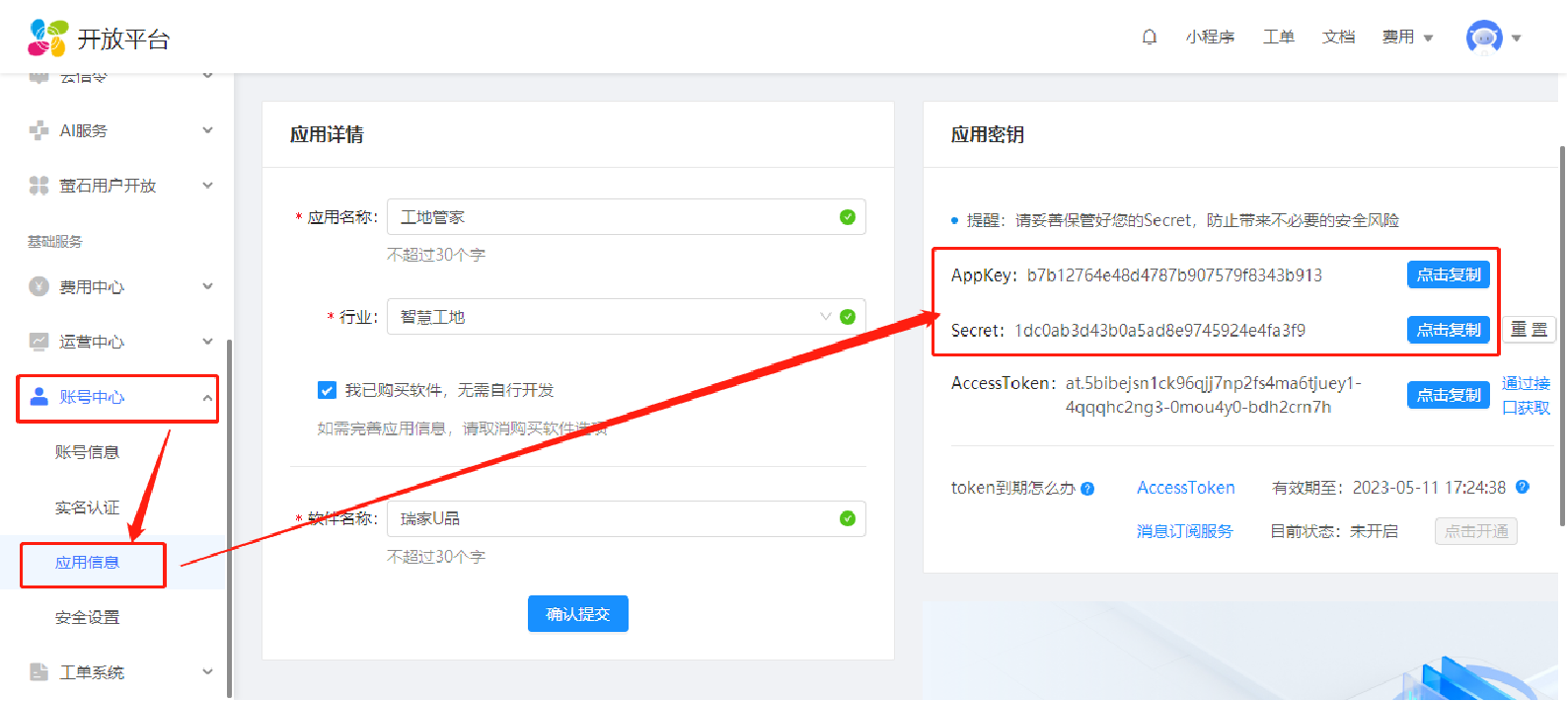Open the user avatar menu
This screenshot has width=1568, height=701.
(1484, 38)
